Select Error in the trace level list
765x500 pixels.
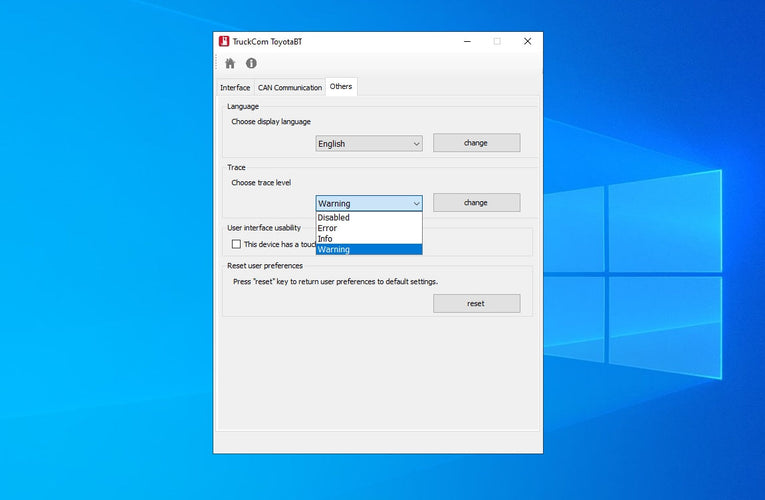tap(328, 228)
